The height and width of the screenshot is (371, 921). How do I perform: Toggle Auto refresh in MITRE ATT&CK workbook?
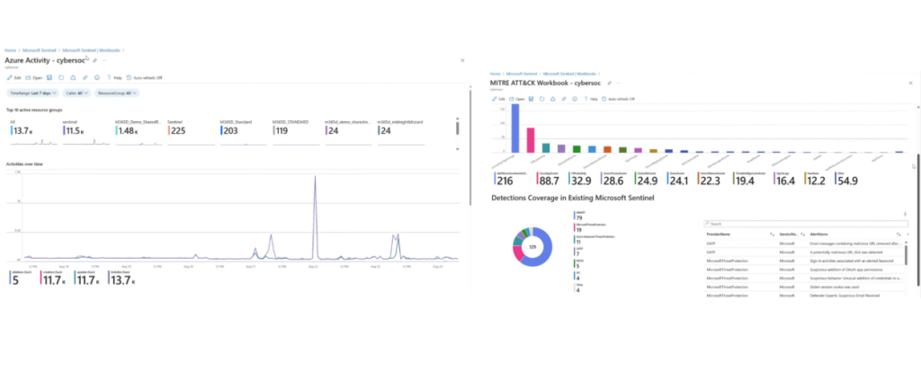[x=619, y=99]
